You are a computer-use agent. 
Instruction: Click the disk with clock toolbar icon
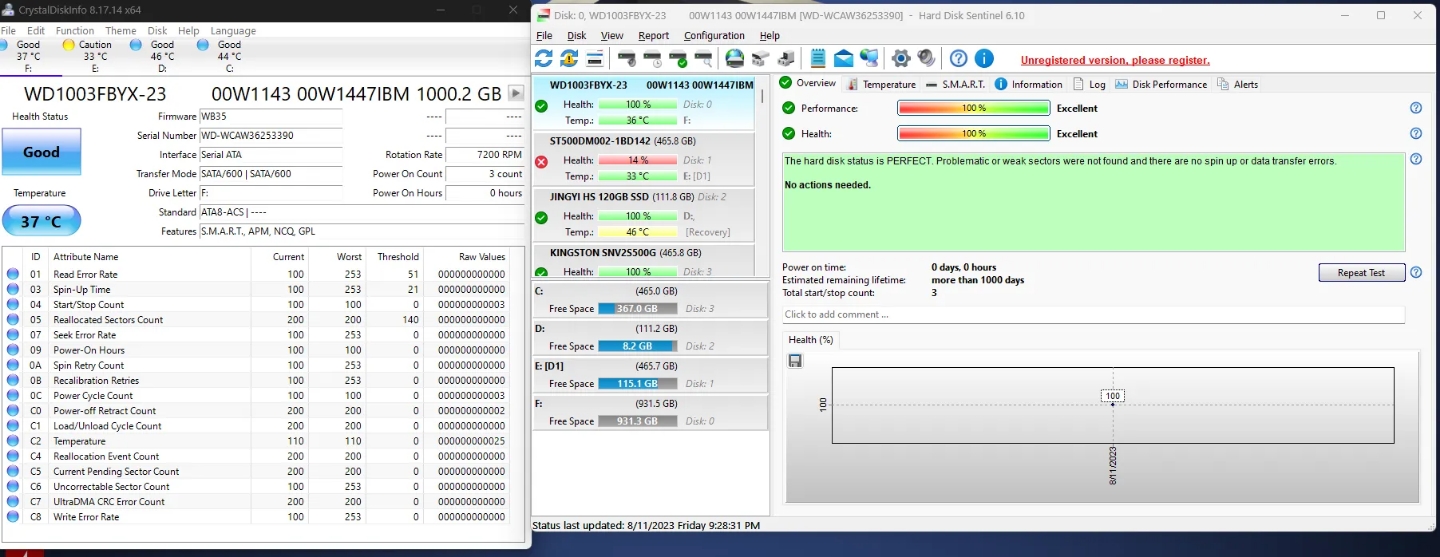(653, 58)
